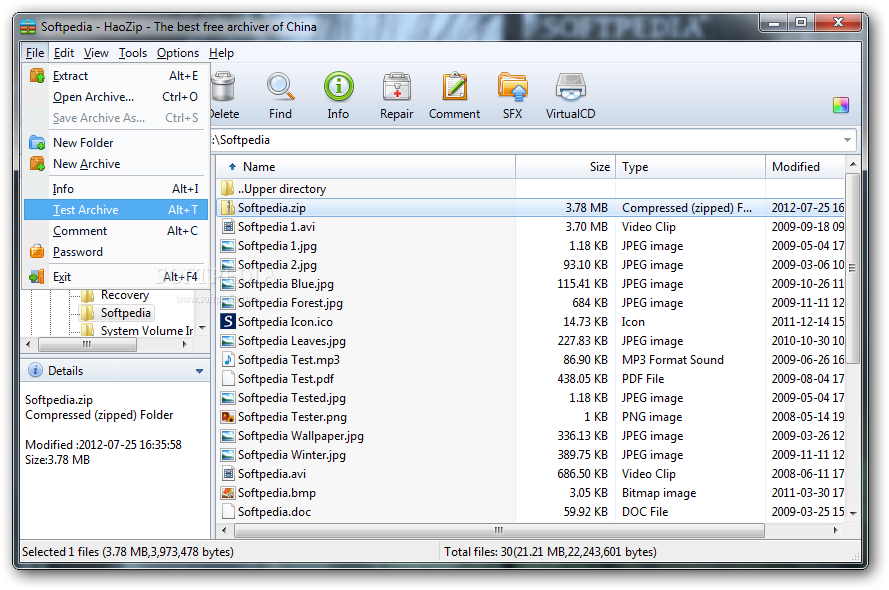Select Softpedia Tested.jpg file name
Image resolution: width=889 pixels, height=590 pixels.
(x=291, y=398)
